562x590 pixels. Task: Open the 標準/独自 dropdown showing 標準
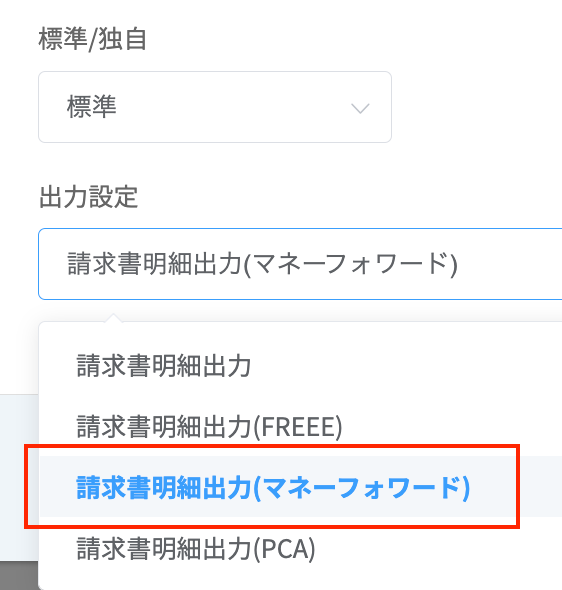click(215, 107)
